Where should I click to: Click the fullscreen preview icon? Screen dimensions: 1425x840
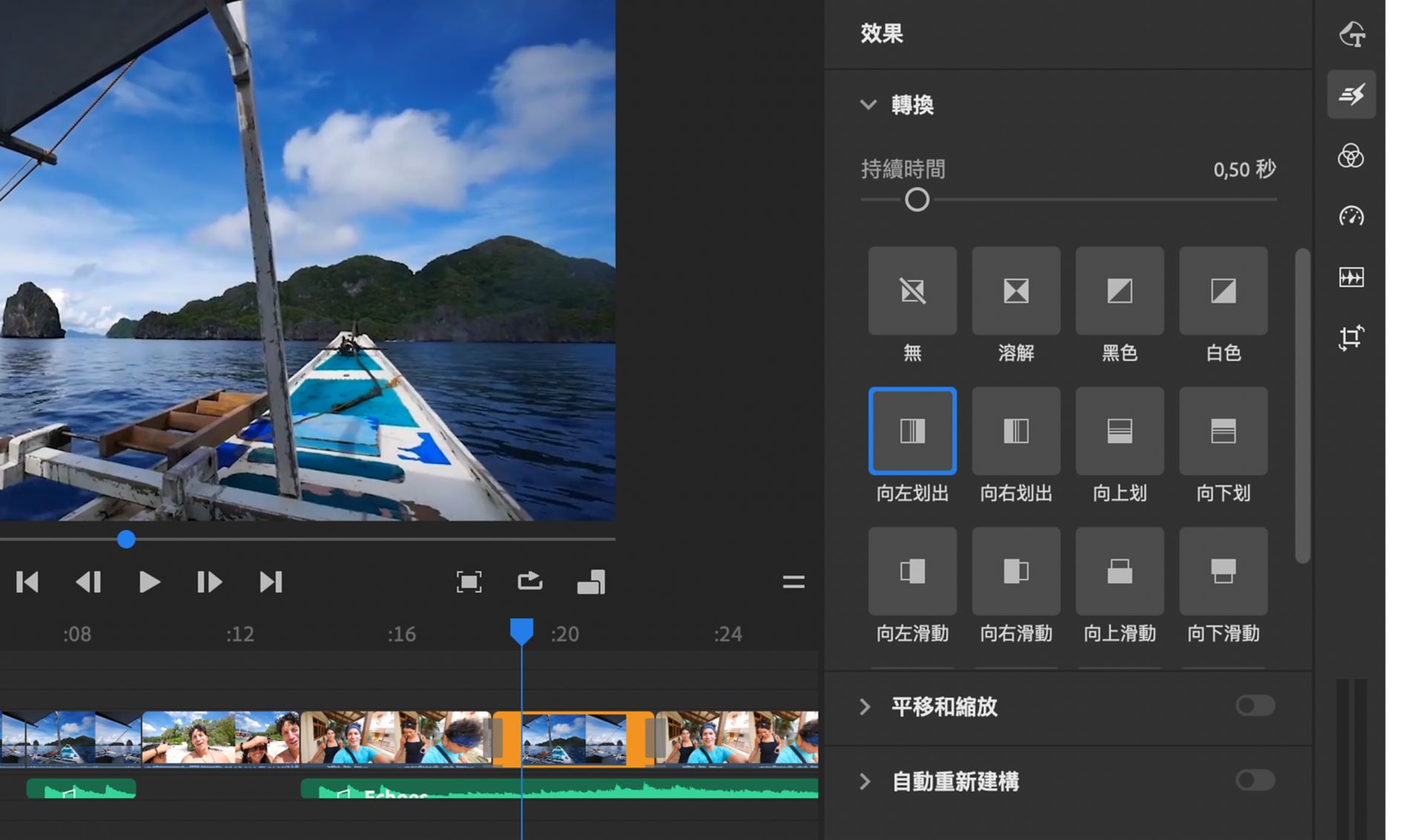pos(469,582)
